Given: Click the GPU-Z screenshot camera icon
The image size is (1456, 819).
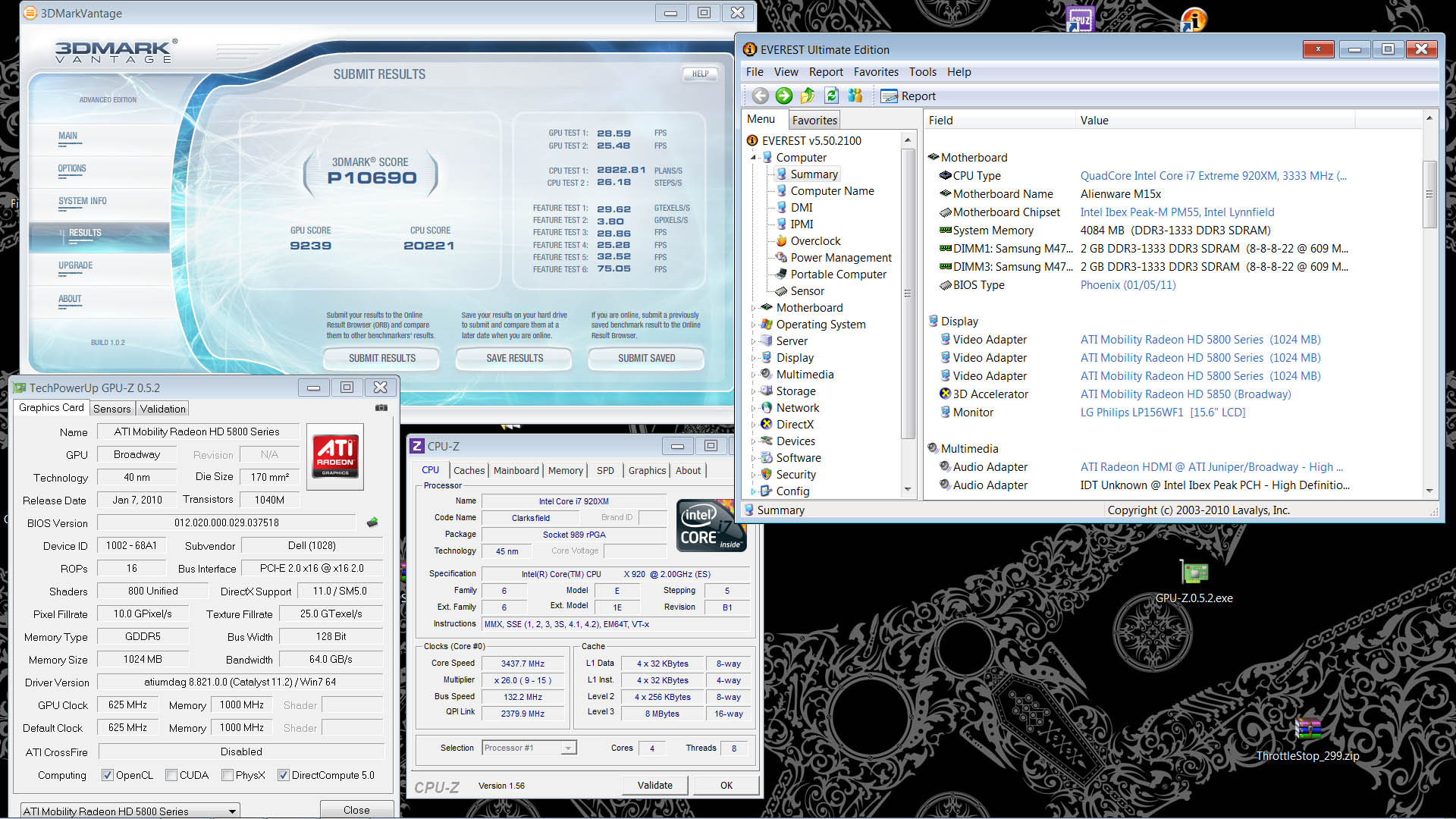Looking at the screenshot, I should point(381,408).
